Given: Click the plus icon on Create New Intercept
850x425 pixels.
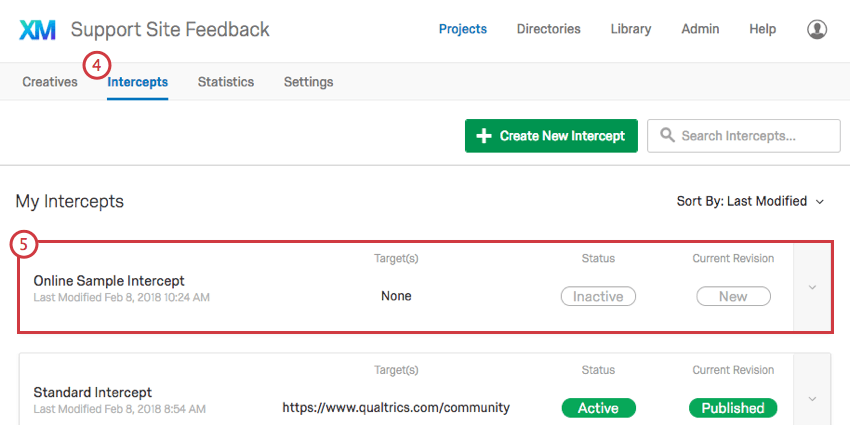Looking at the screenshot, I should 484,136.
